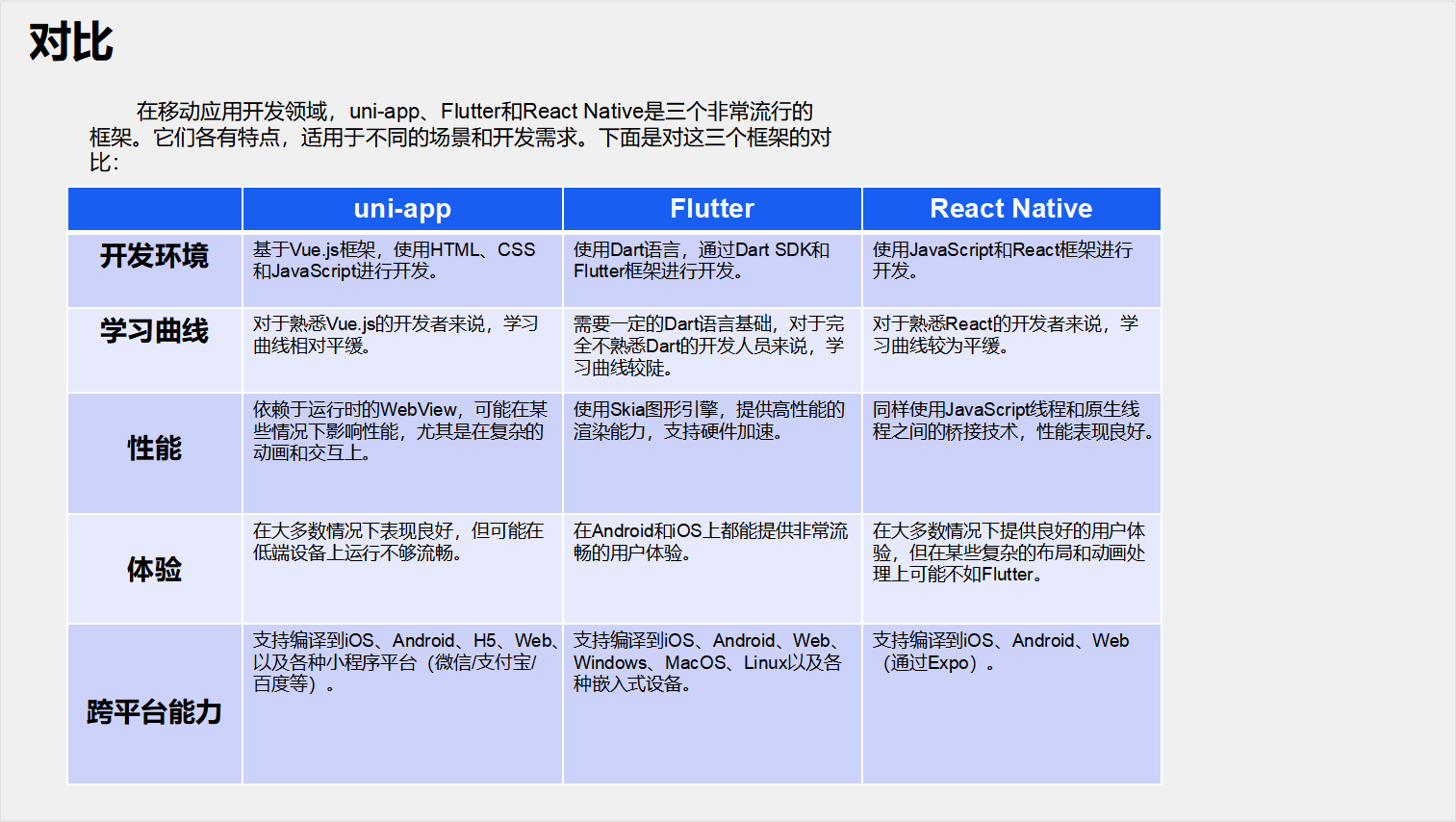Click the uni-app column header

(x=401, y=209)
